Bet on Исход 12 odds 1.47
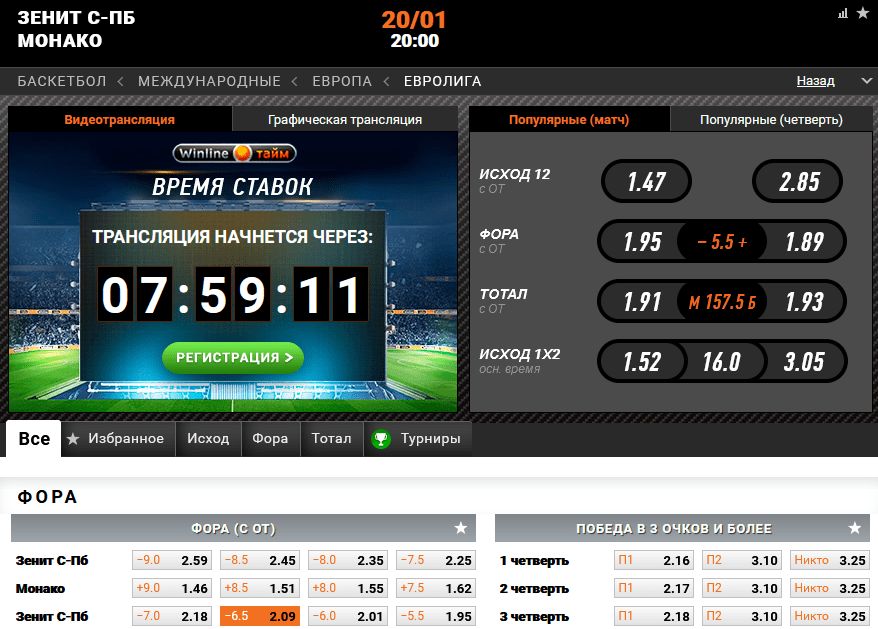Image resolution: width=878 pixels, height=629 pixels. [x=646, y=181]
